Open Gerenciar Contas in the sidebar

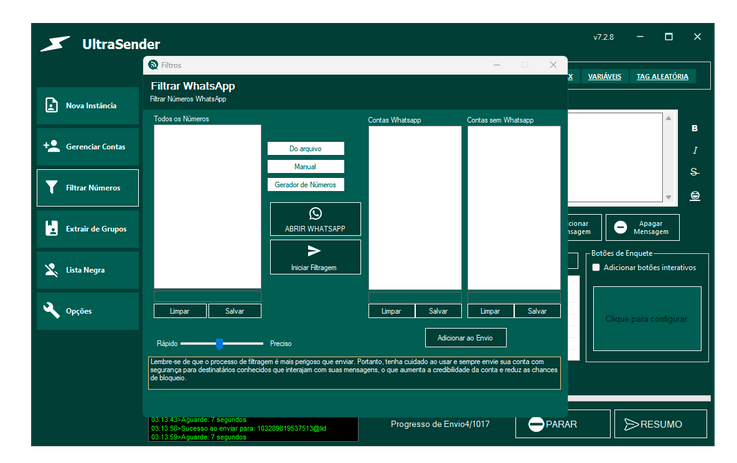coord(87,147)
